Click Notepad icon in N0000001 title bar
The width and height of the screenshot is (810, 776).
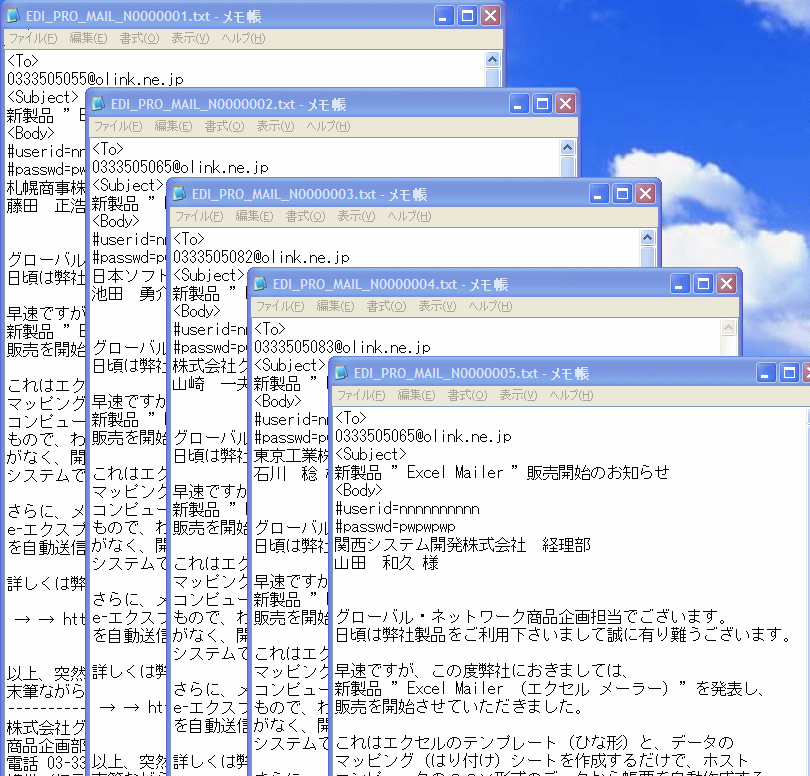click(x=13, y=16)
